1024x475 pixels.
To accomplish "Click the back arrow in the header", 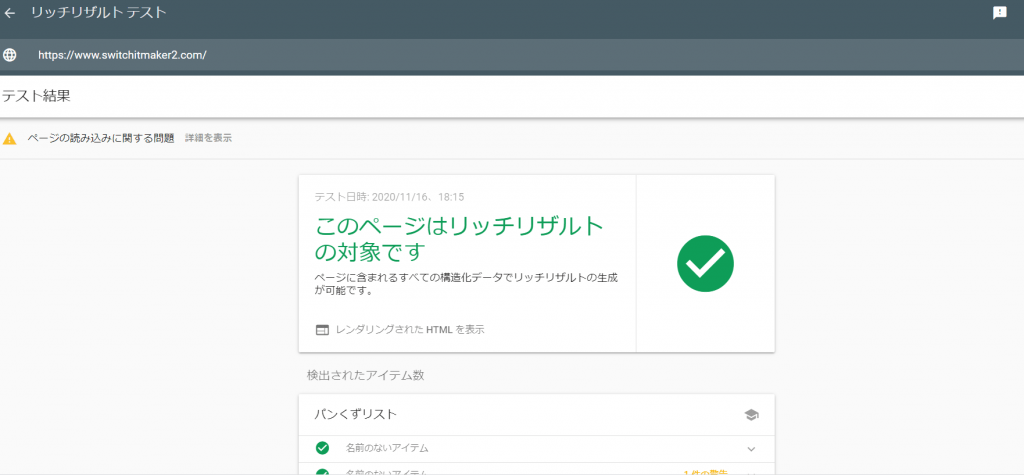I will pos(11,14).
